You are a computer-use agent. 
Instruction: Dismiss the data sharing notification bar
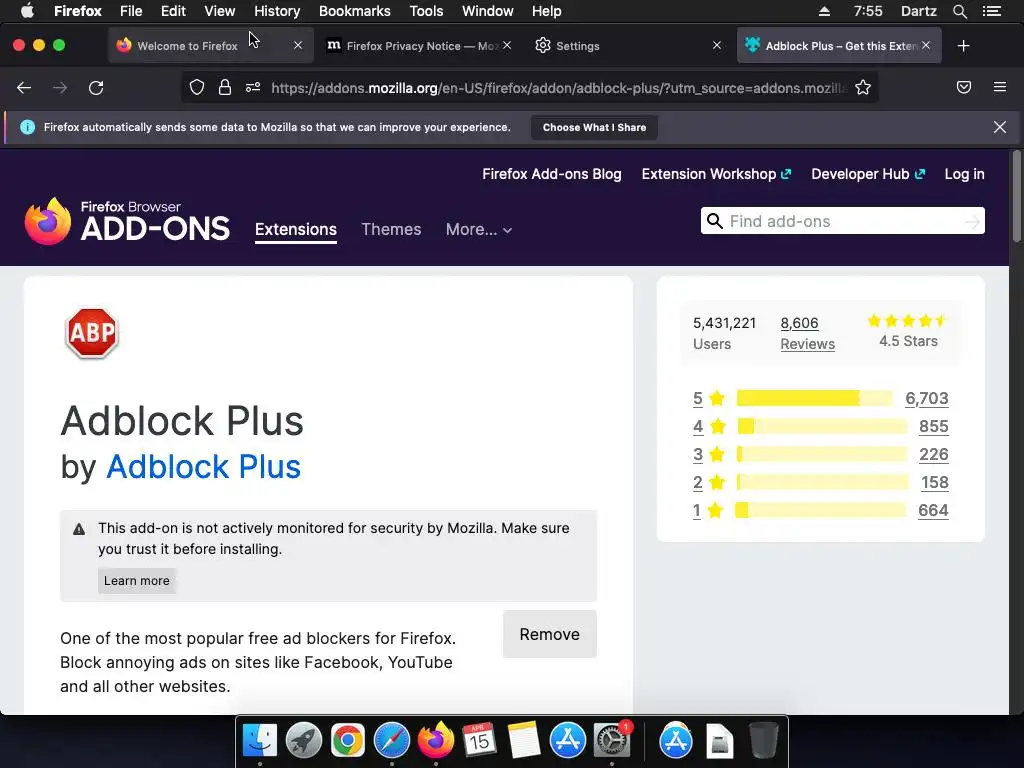pos(999,127)
